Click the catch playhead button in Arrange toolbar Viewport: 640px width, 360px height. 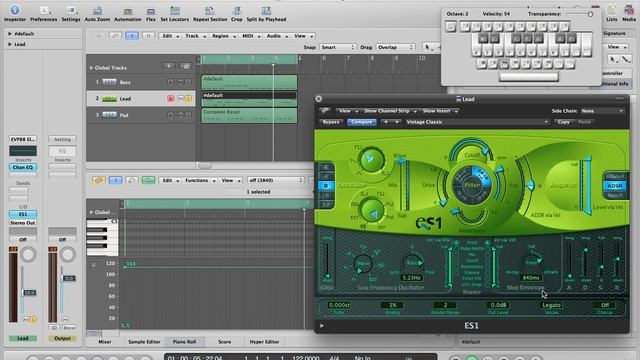tap(132, 36)
